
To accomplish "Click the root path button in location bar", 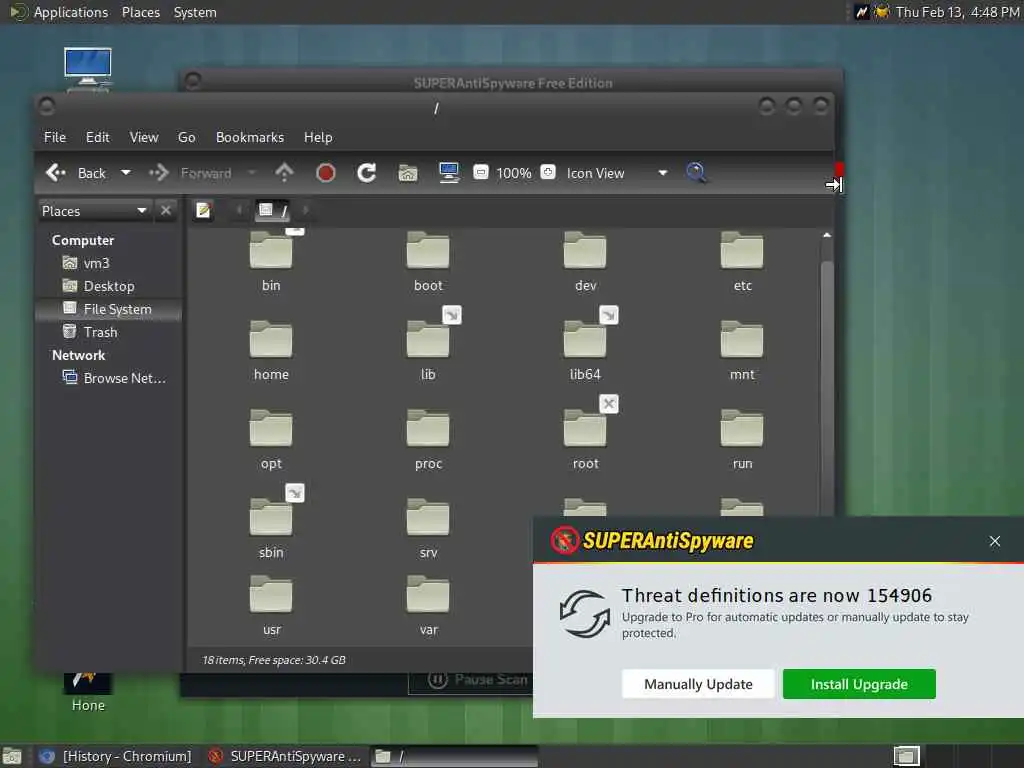I will pos(272,210).
